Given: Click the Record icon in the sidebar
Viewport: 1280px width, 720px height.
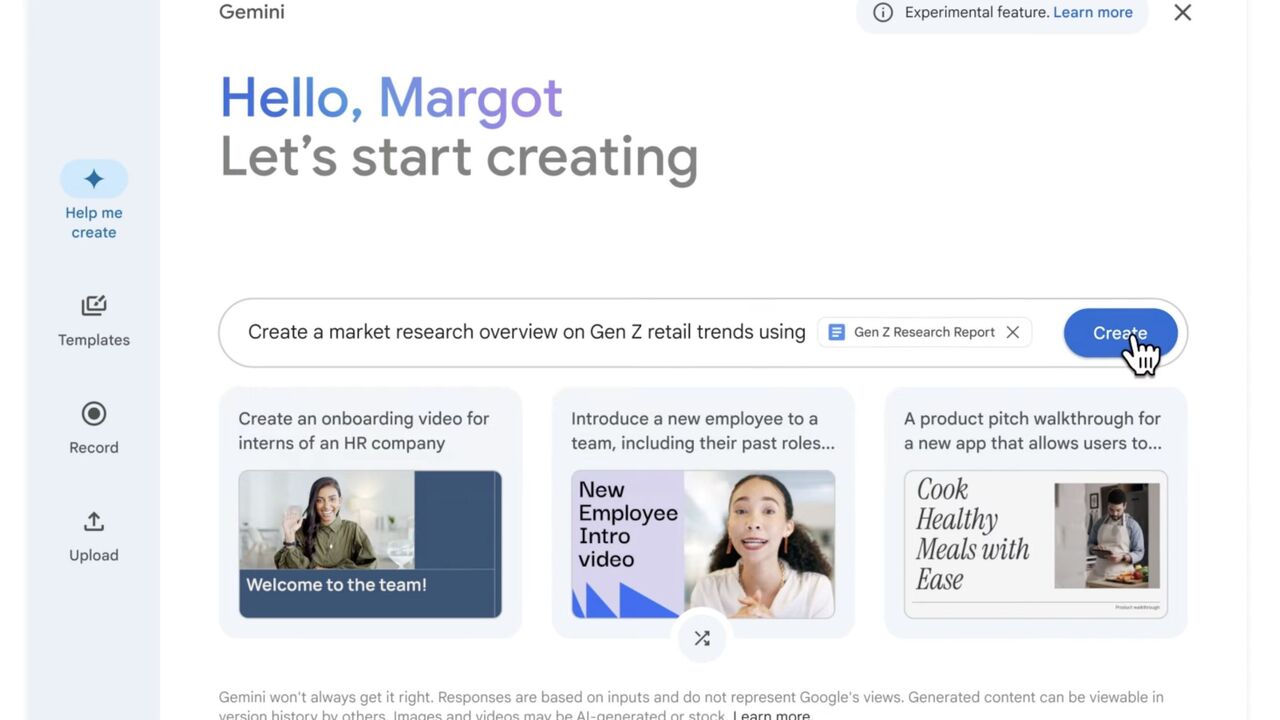Looking at the screenshot, I should click(94, 414).
